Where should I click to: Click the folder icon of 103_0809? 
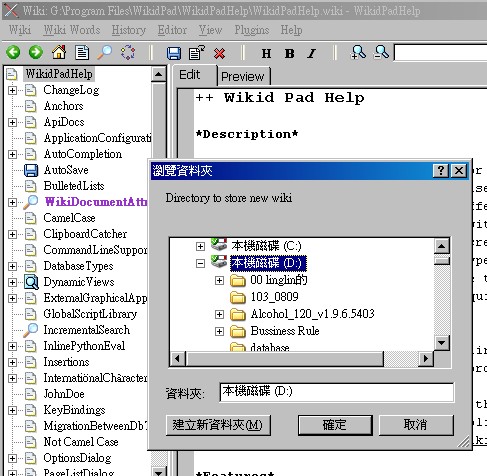click(238, 297)
